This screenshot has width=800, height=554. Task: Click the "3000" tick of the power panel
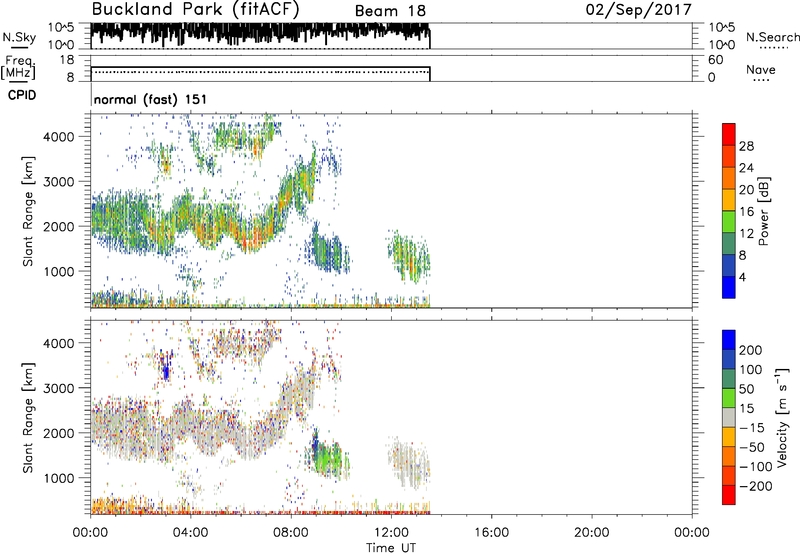point(58,182)
